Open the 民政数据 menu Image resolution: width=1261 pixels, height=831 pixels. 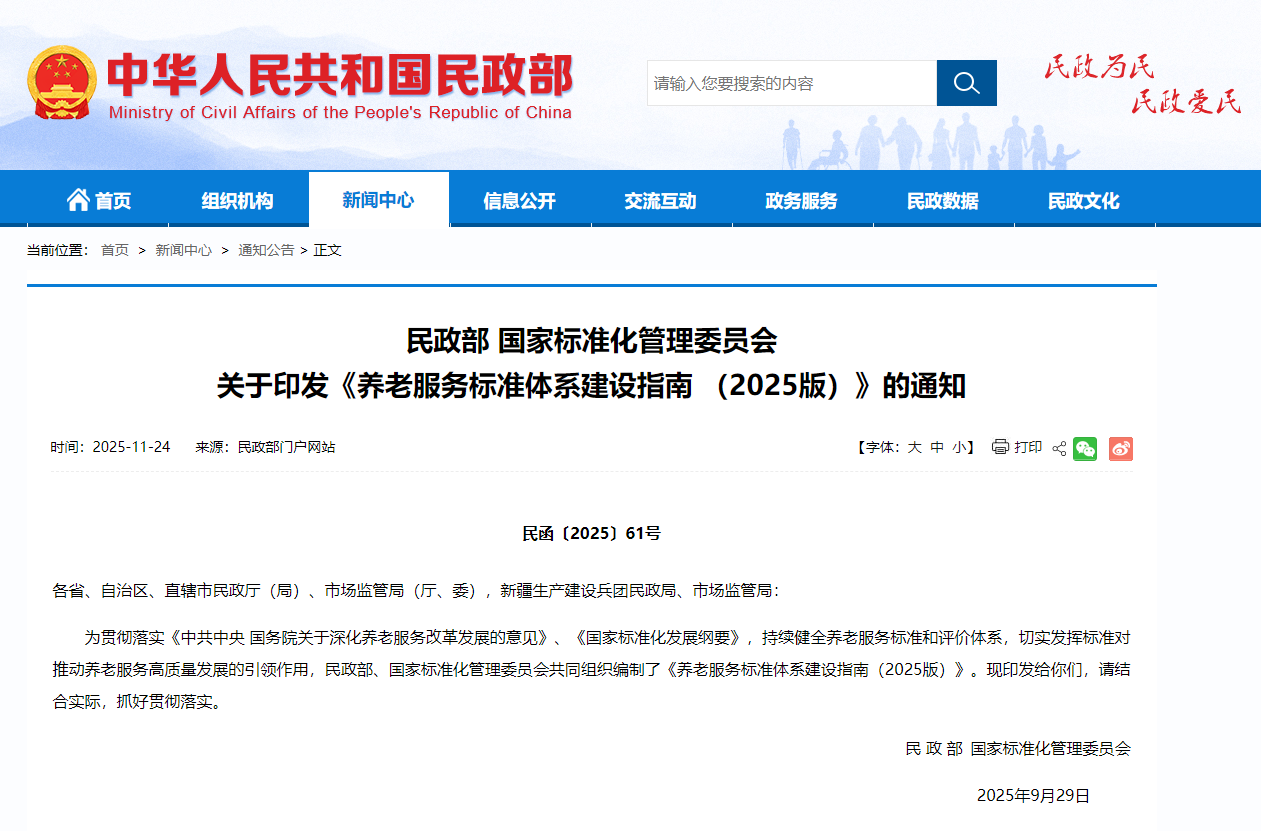coord(942,201)
